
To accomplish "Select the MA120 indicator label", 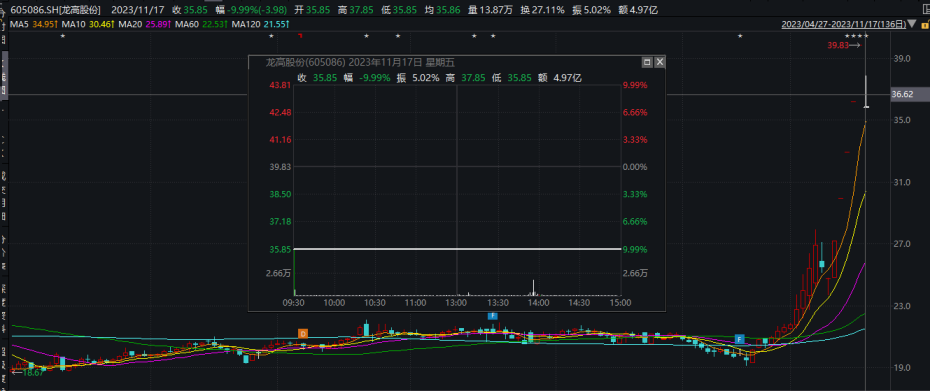I will coord(245,24).
